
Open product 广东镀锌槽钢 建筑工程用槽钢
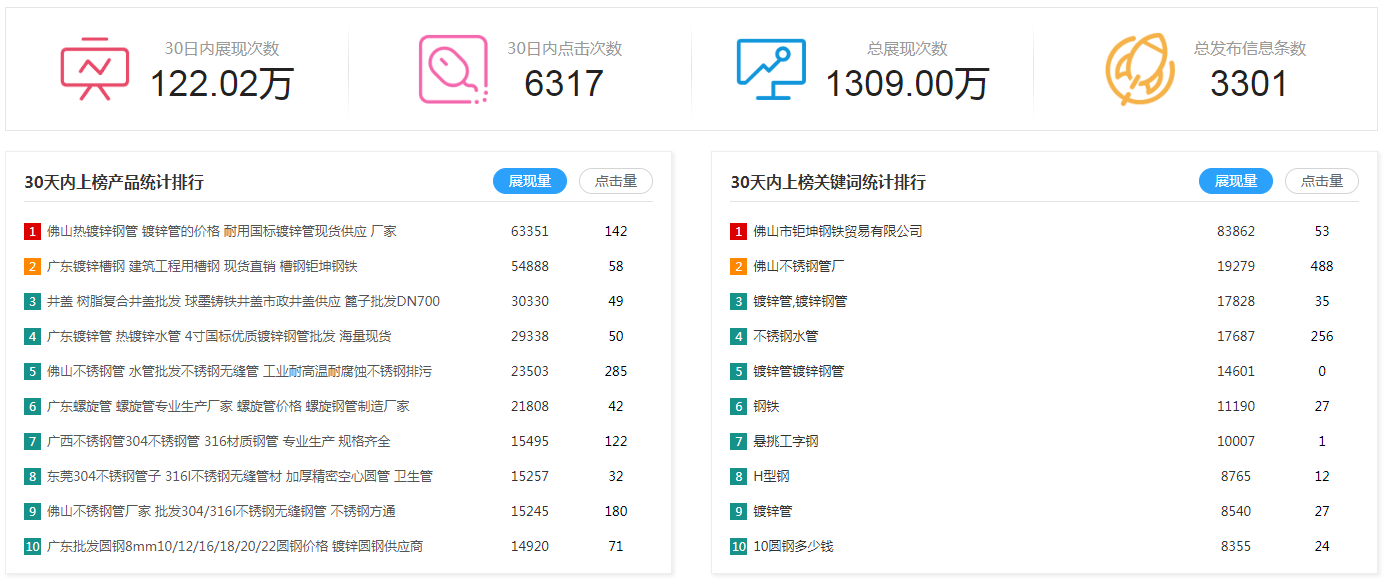(x=202, y=266)
